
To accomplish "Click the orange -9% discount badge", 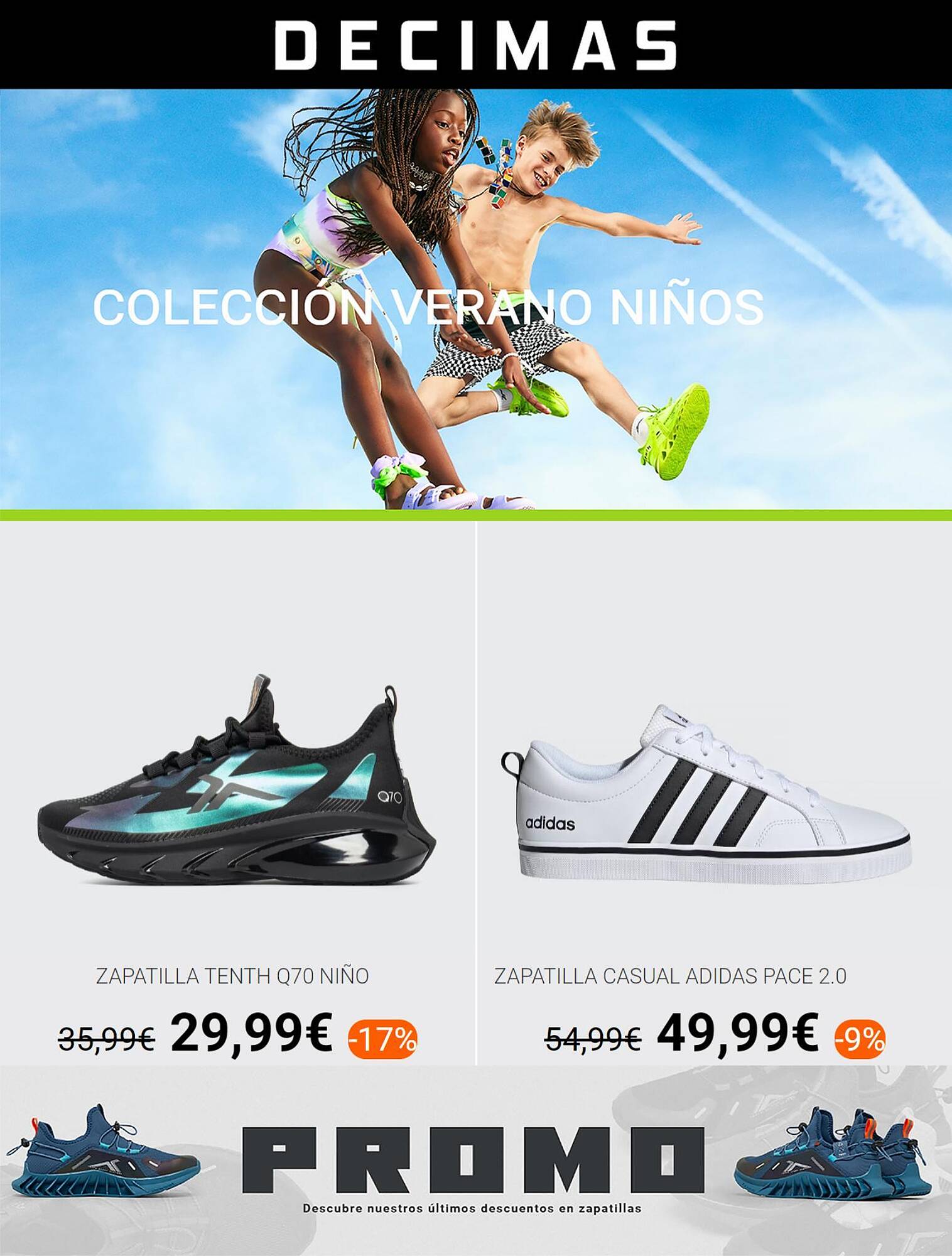I will tap(860, 1041).
